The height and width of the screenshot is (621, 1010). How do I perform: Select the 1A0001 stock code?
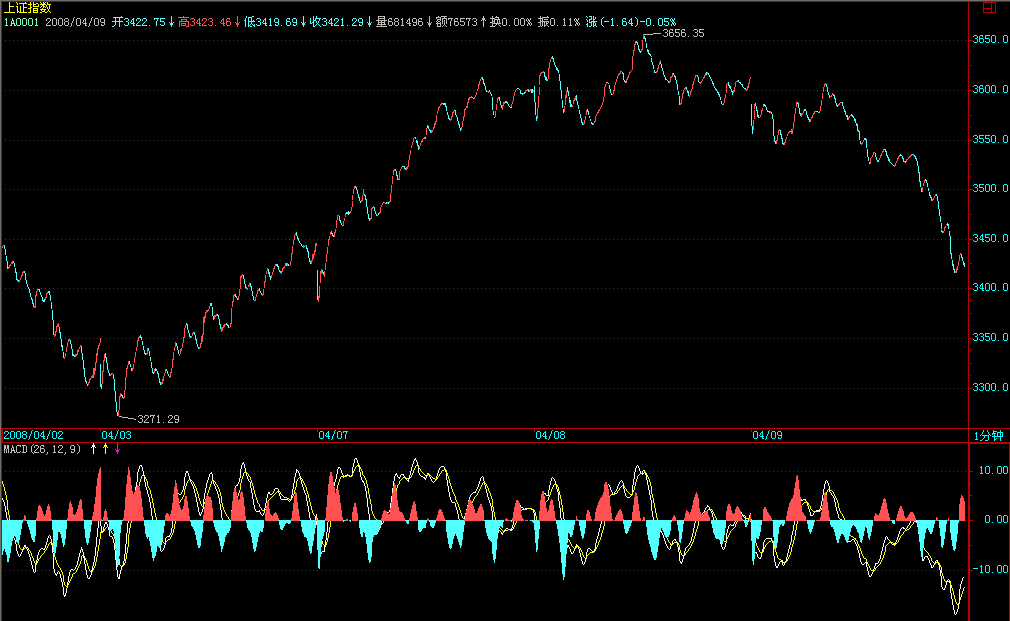click(x=21, y=21)
